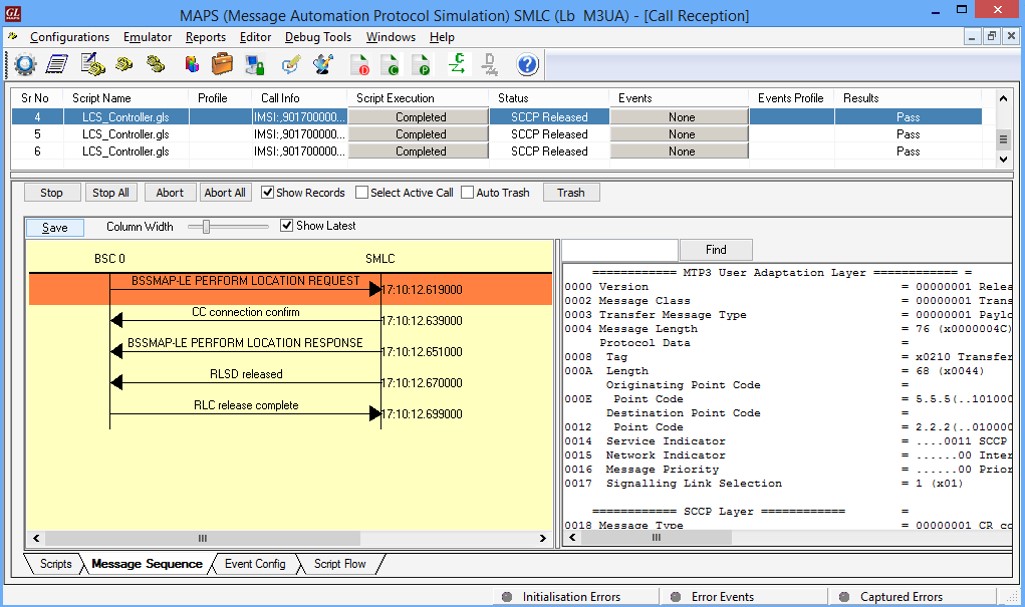Open the blue question mark help icon
Image resolution: width=1025 pixels, height=607 pixels.
pyautogui.click(x=527, y=65)
